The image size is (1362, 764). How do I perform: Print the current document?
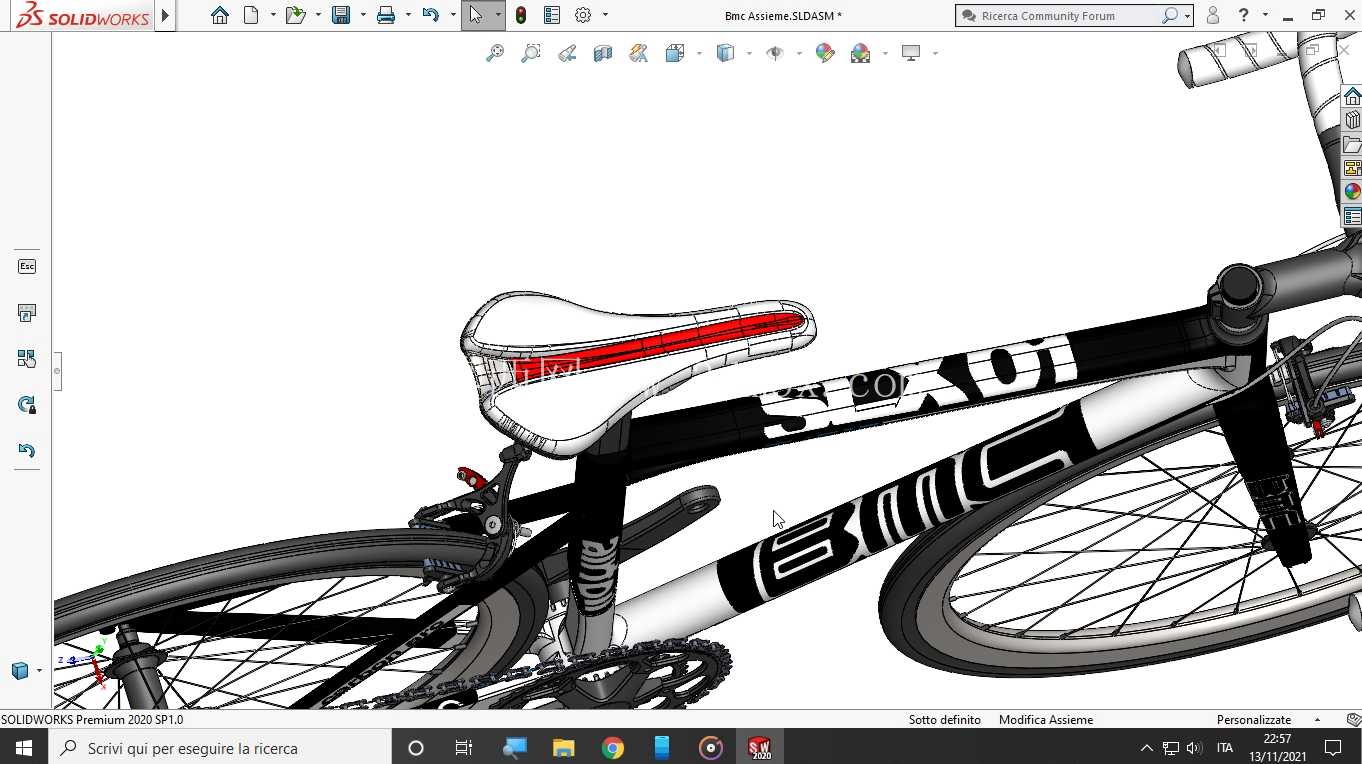tap(386, 15)
